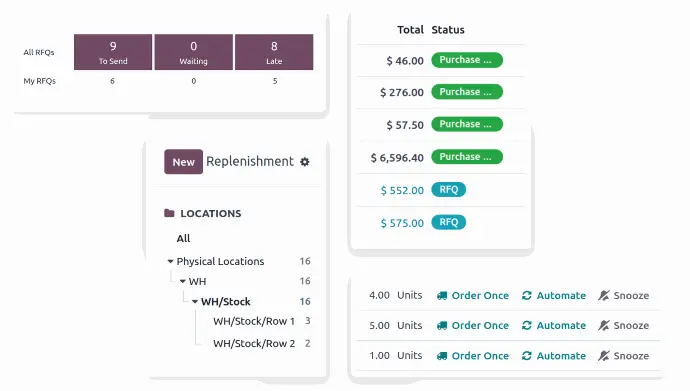Select the To Send RFQs tile

click(113, 52)
